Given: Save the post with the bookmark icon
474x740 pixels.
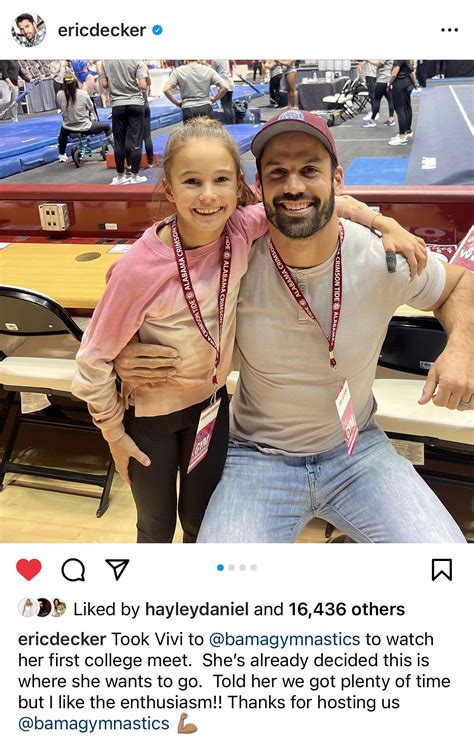Looking at the screenshot, I should click(x=442, y=569).
